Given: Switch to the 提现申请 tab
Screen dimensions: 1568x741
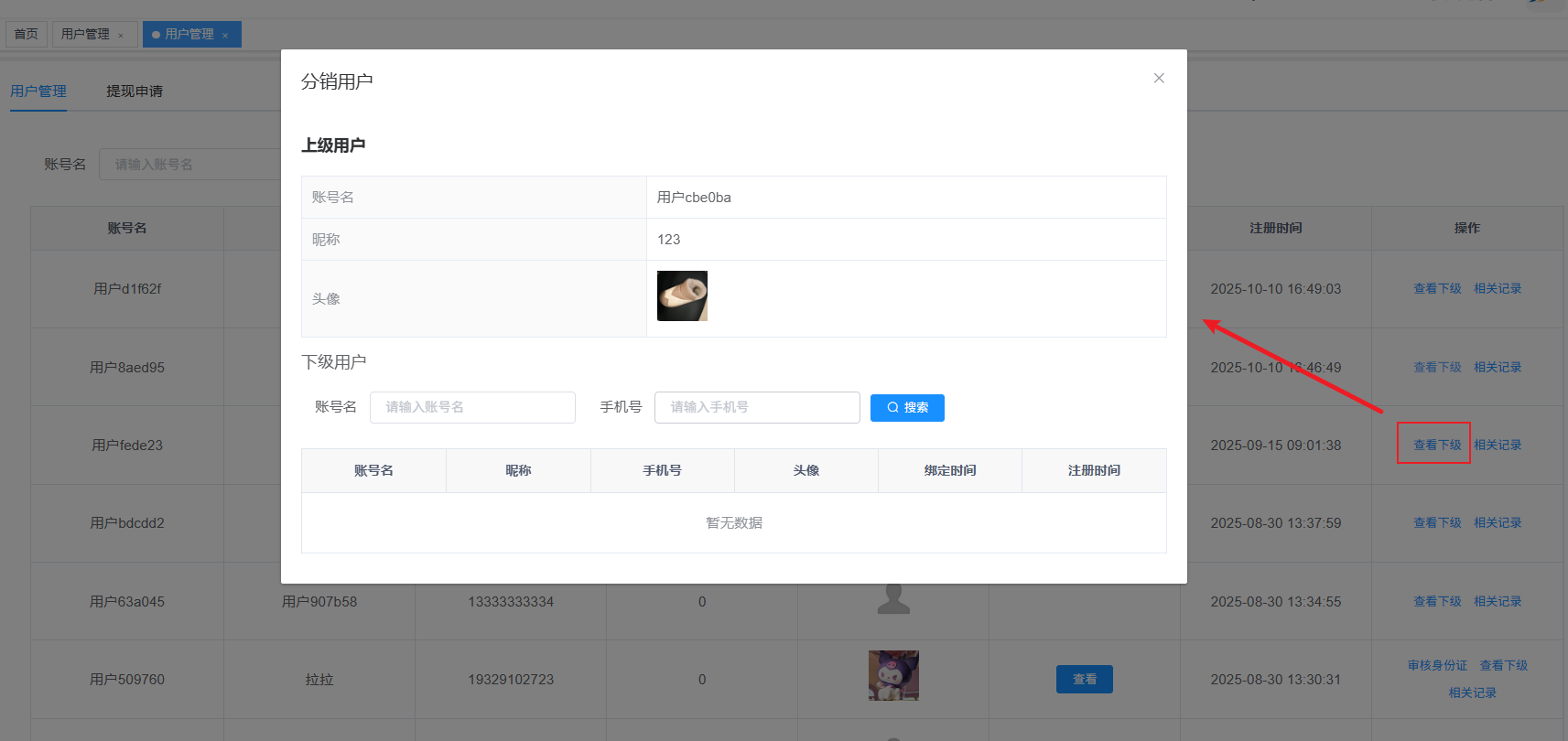Looking at the screenshot, I should click(135, 91).
